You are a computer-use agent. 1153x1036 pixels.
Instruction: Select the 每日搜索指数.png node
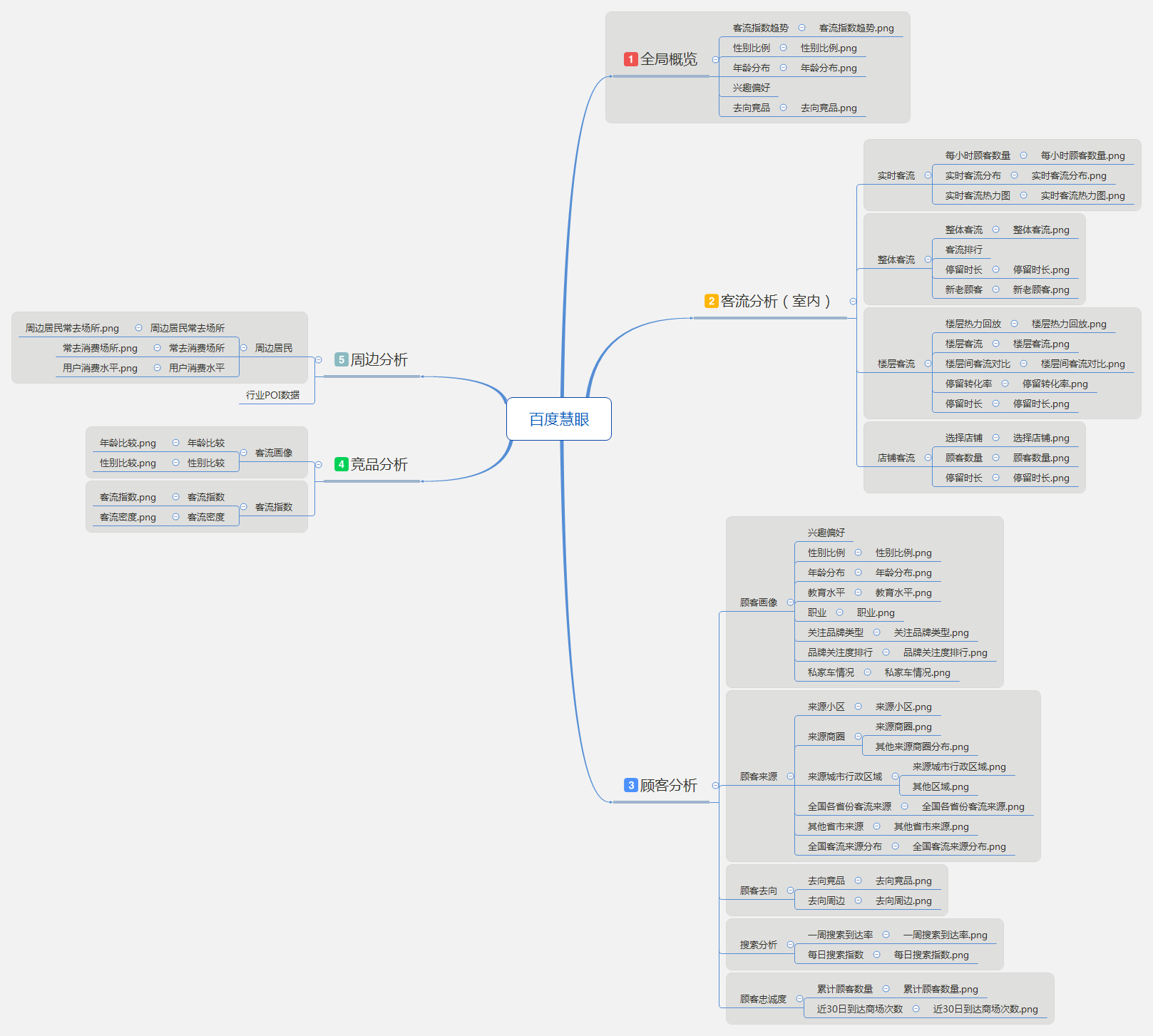click(x=931, y=955)
